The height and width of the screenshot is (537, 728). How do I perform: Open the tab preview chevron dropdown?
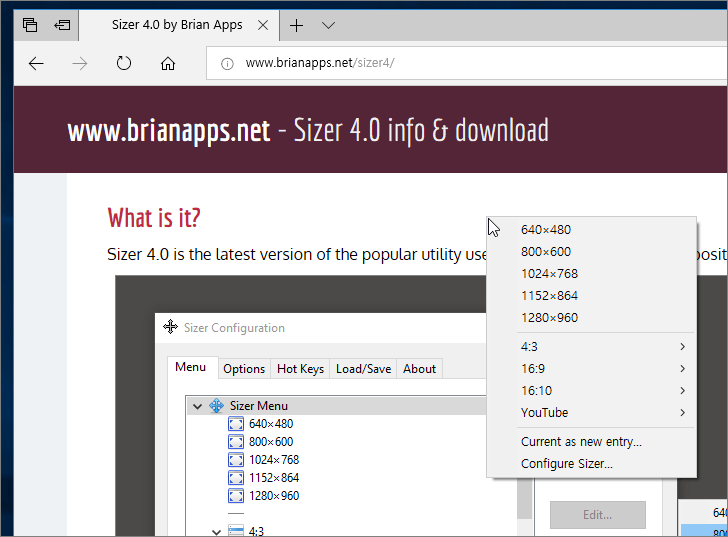328,25
